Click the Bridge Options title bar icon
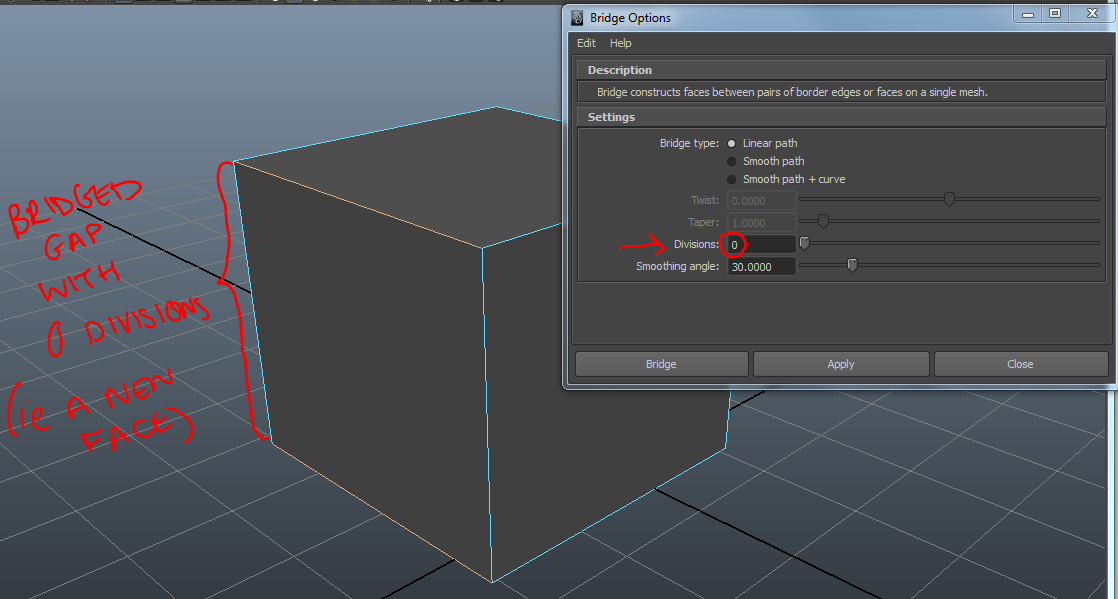Screen dimensions: 1118x599 (575, 17)
